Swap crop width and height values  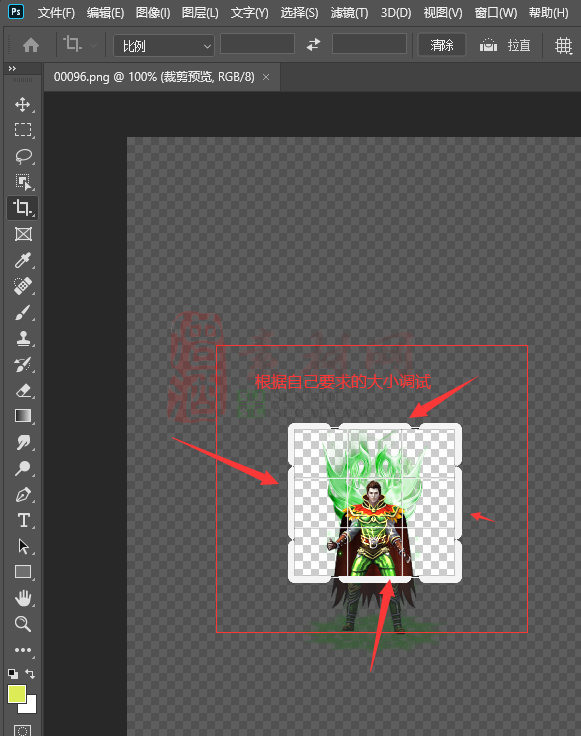click(x=313, y=45)
